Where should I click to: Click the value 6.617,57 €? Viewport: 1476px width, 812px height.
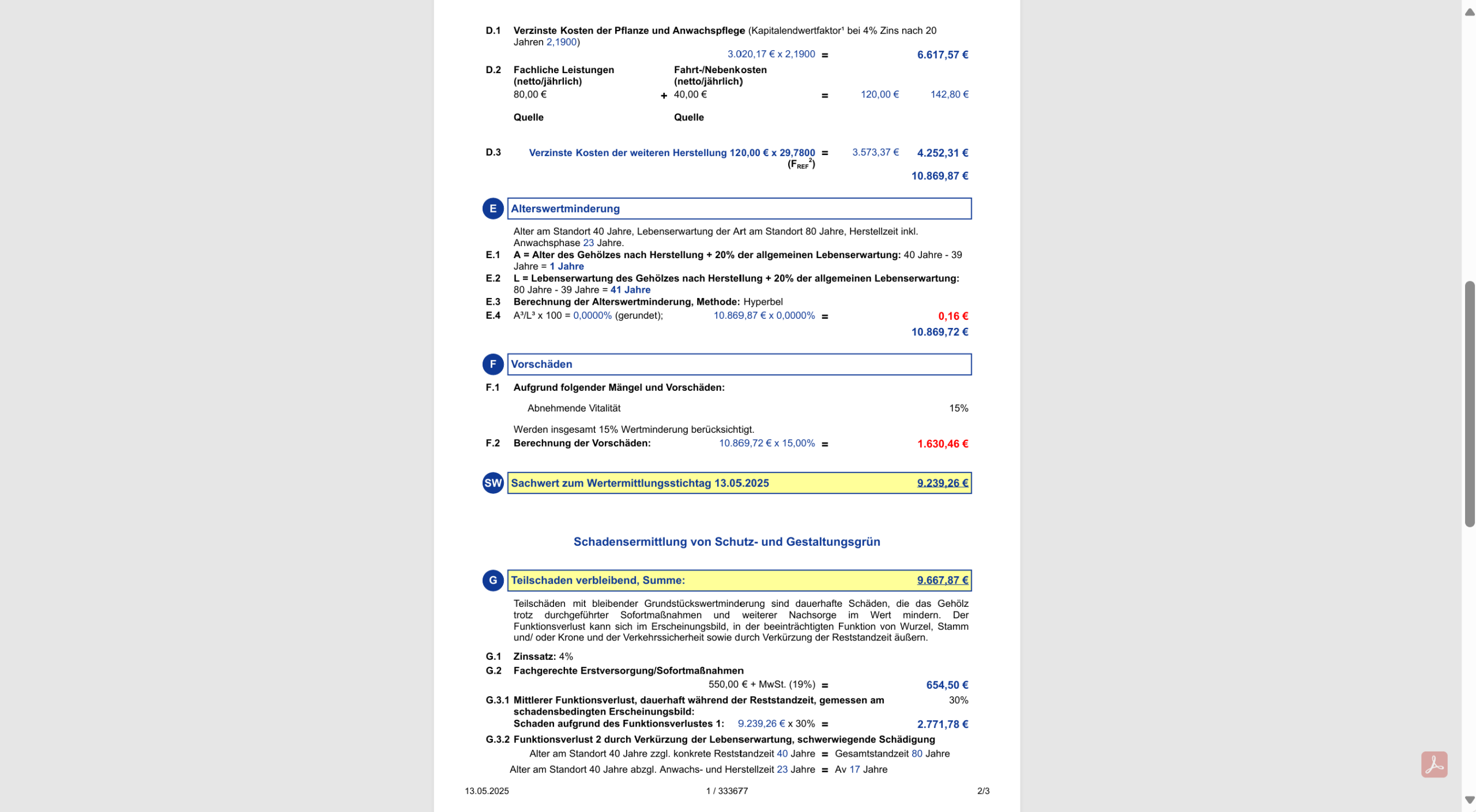[x=943, y=55]
